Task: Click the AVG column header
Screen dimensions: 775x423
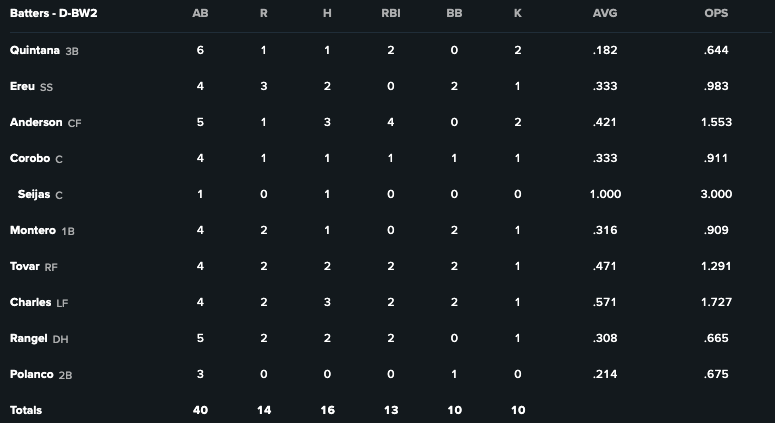Action: click(604, 14)
